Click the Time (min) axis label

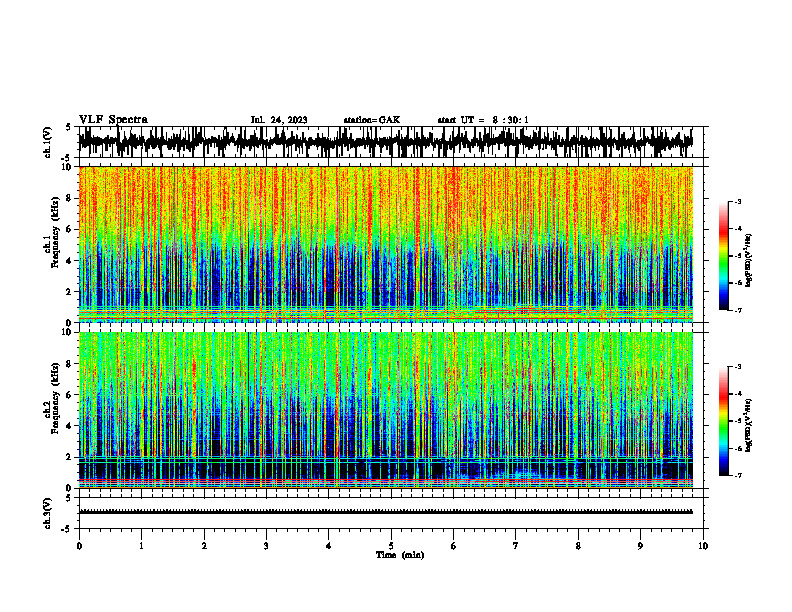(400, 555)
